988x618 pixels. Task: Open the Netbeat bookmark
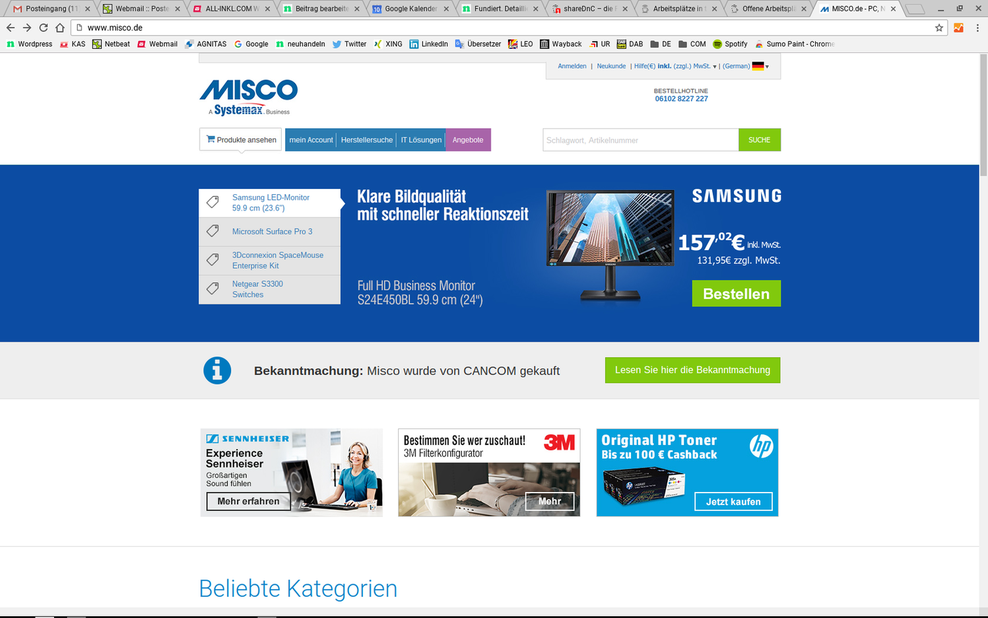point(111,44)
